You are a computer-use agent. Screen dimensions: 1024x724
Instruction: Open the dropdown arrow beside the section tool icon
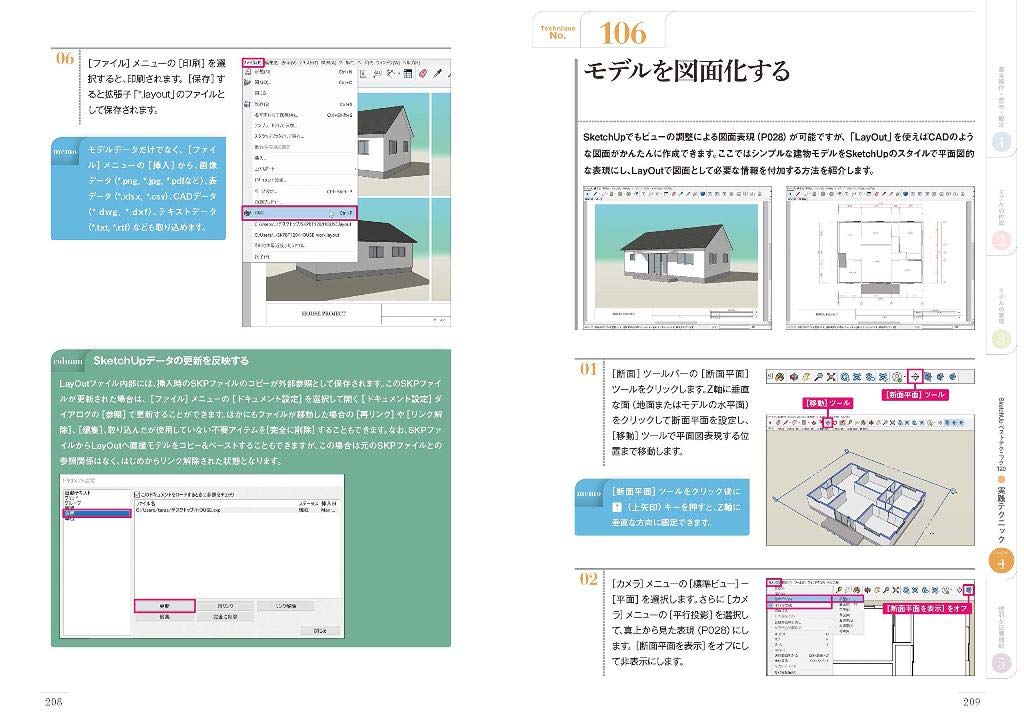click(905, 374)
